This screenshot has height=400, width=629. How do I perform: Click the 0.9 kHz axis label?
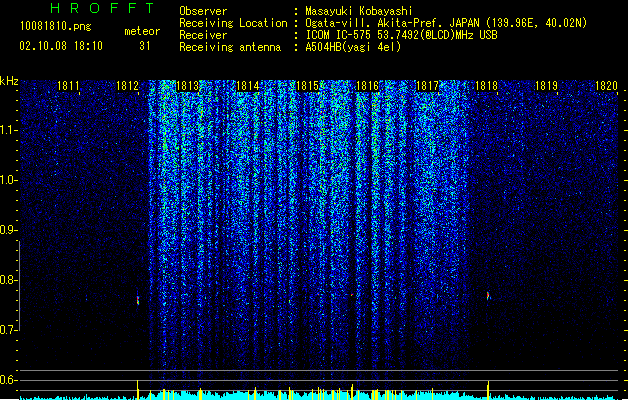(x=8, y=230)
